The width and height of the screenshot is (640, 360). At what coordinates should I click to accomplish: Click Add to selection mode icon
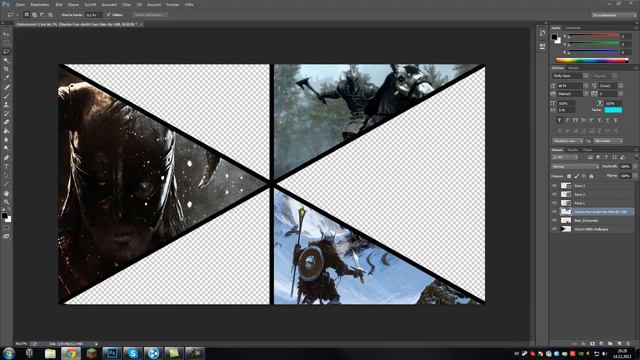click(x=35, y=15)
